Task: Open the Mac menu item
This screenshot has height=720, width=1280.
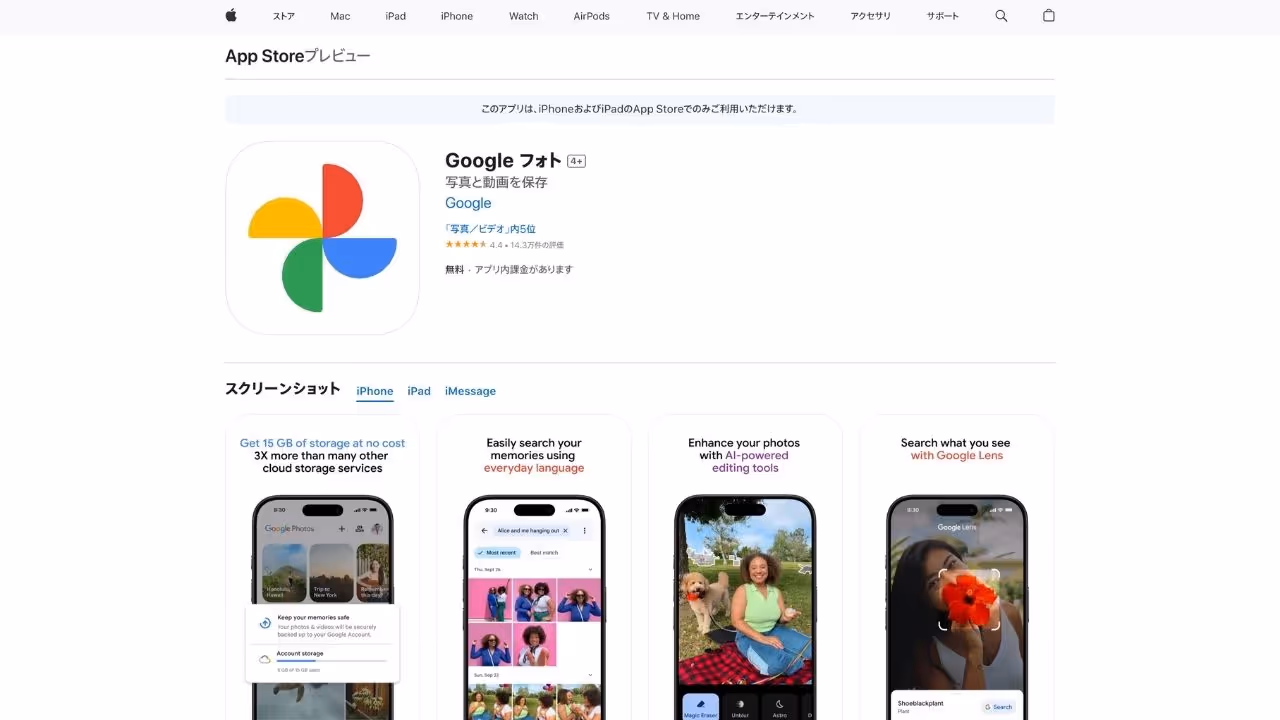Action: (x=340, y=16)
